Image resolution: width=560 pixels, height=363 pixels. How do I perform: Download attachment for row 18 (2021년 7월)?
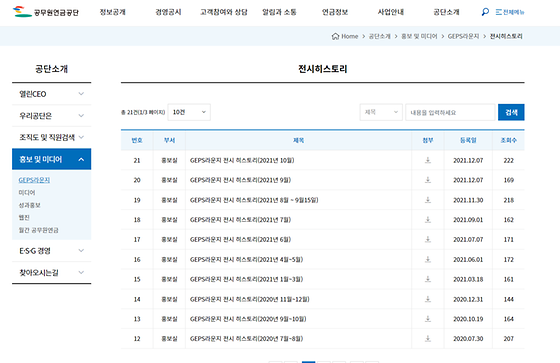tap(428, 219)
